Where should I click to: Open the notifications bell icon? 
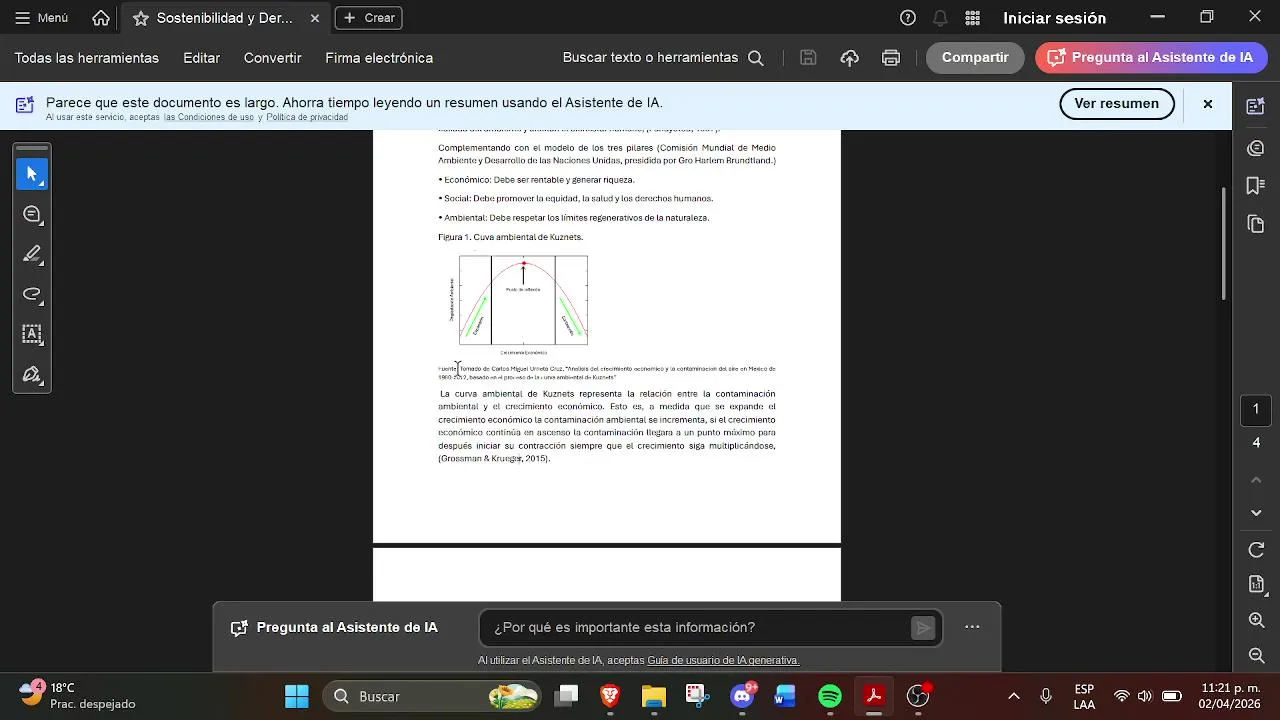tap(940, 18)
